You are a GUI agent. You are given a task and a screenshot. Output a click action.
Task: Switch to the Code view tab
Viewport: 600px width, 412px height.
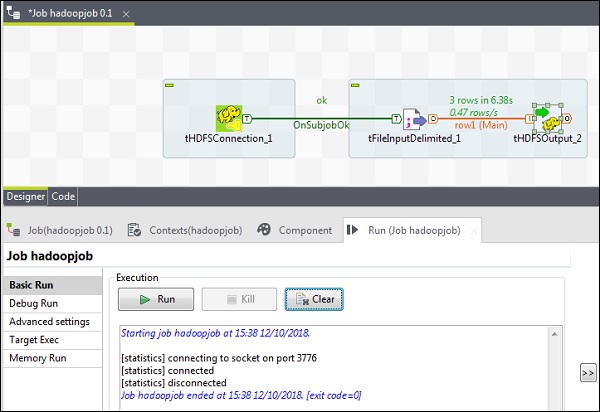[x=64, y=197]
